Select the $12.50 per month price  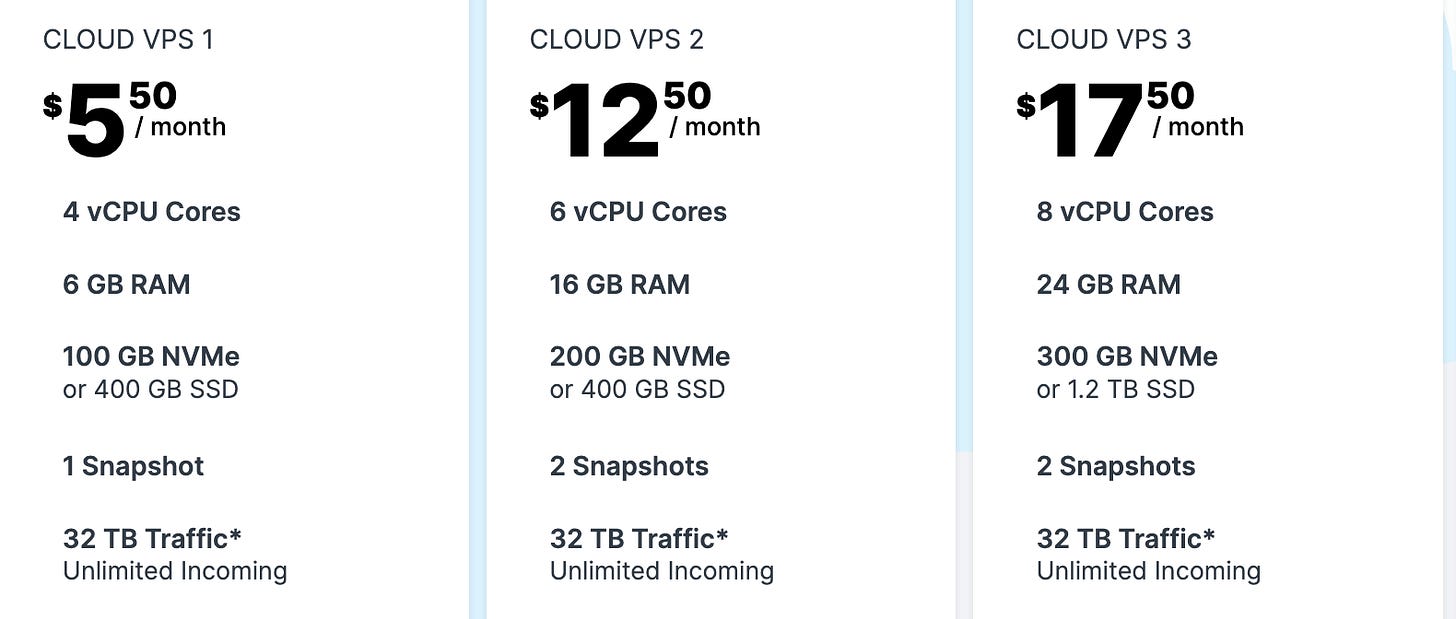click(645, 120)
